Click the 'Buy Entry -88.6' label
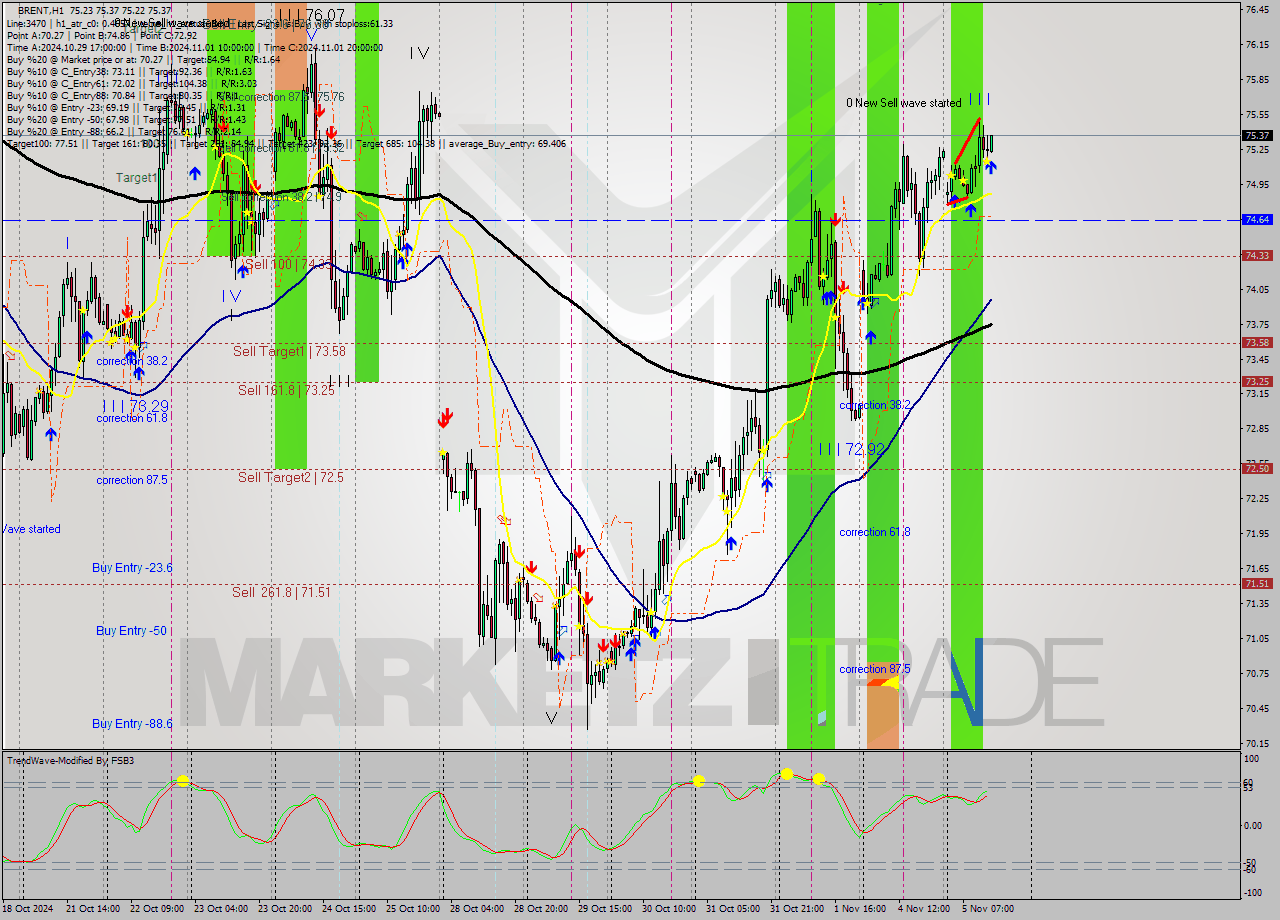 tap(132, 723)
